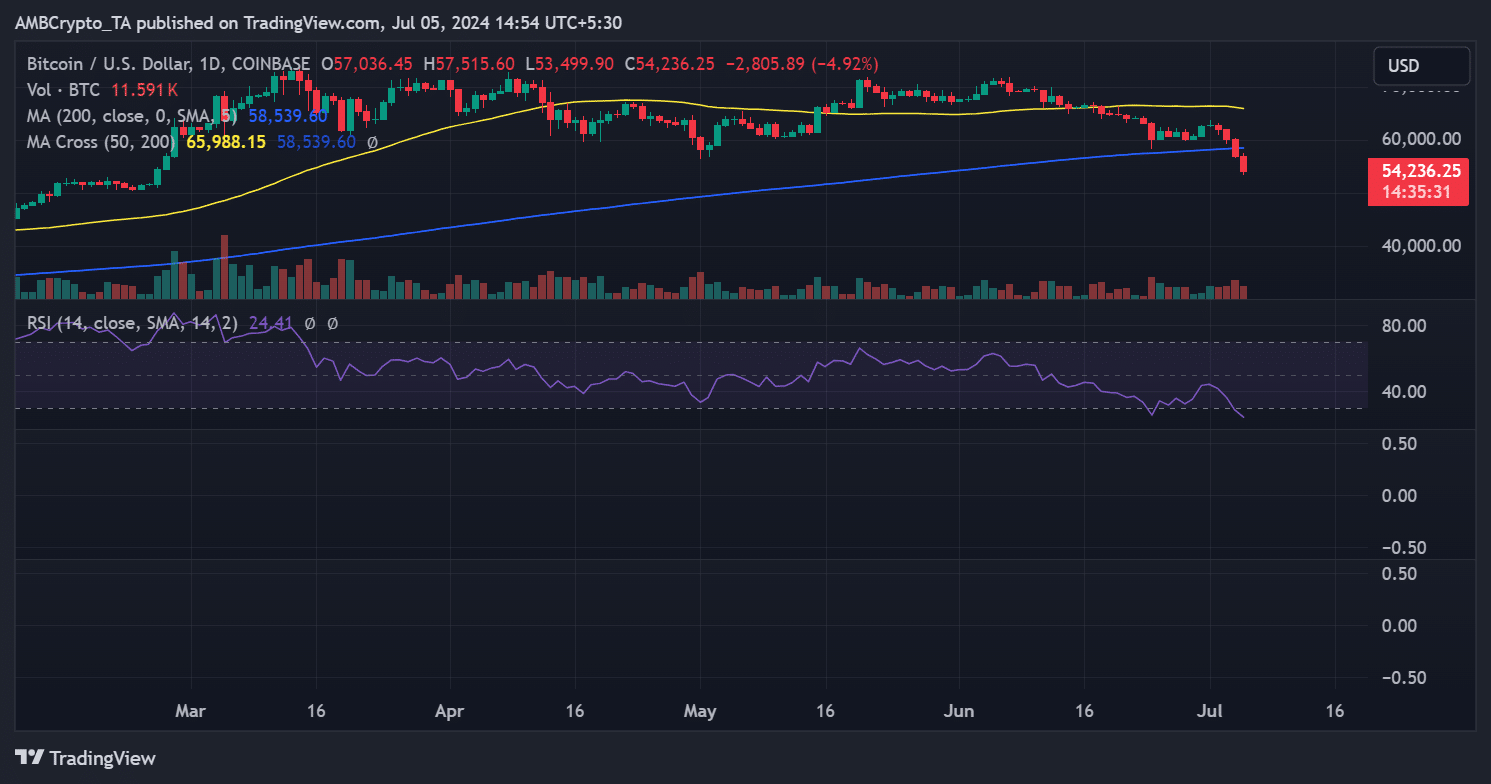The width and height of the screenshot is (1491, 784).
Task: Click the blue 58,539.60 value on the MA 200 line
Action: [x=288, y=116]
